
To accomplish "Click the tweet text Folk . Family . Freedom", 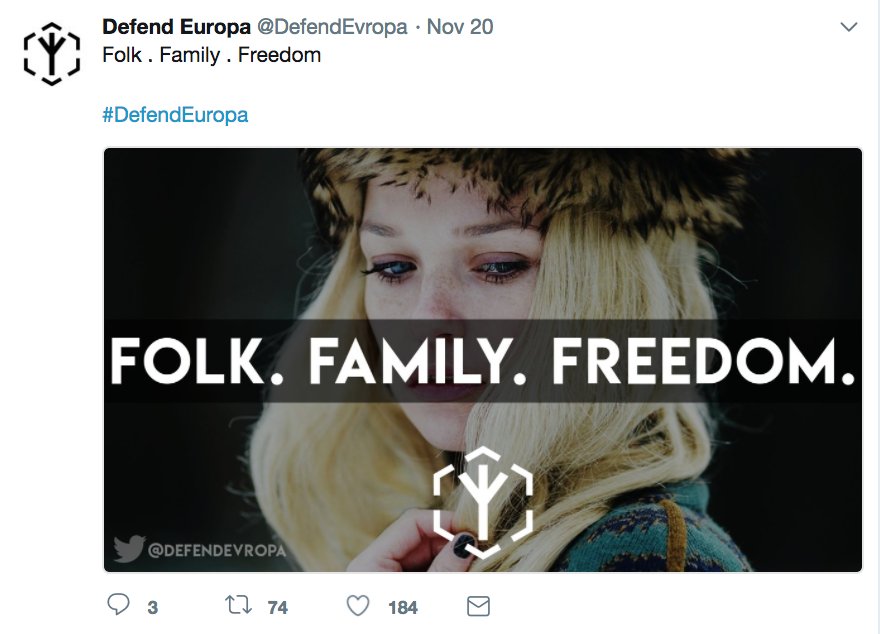I will 212,55.
